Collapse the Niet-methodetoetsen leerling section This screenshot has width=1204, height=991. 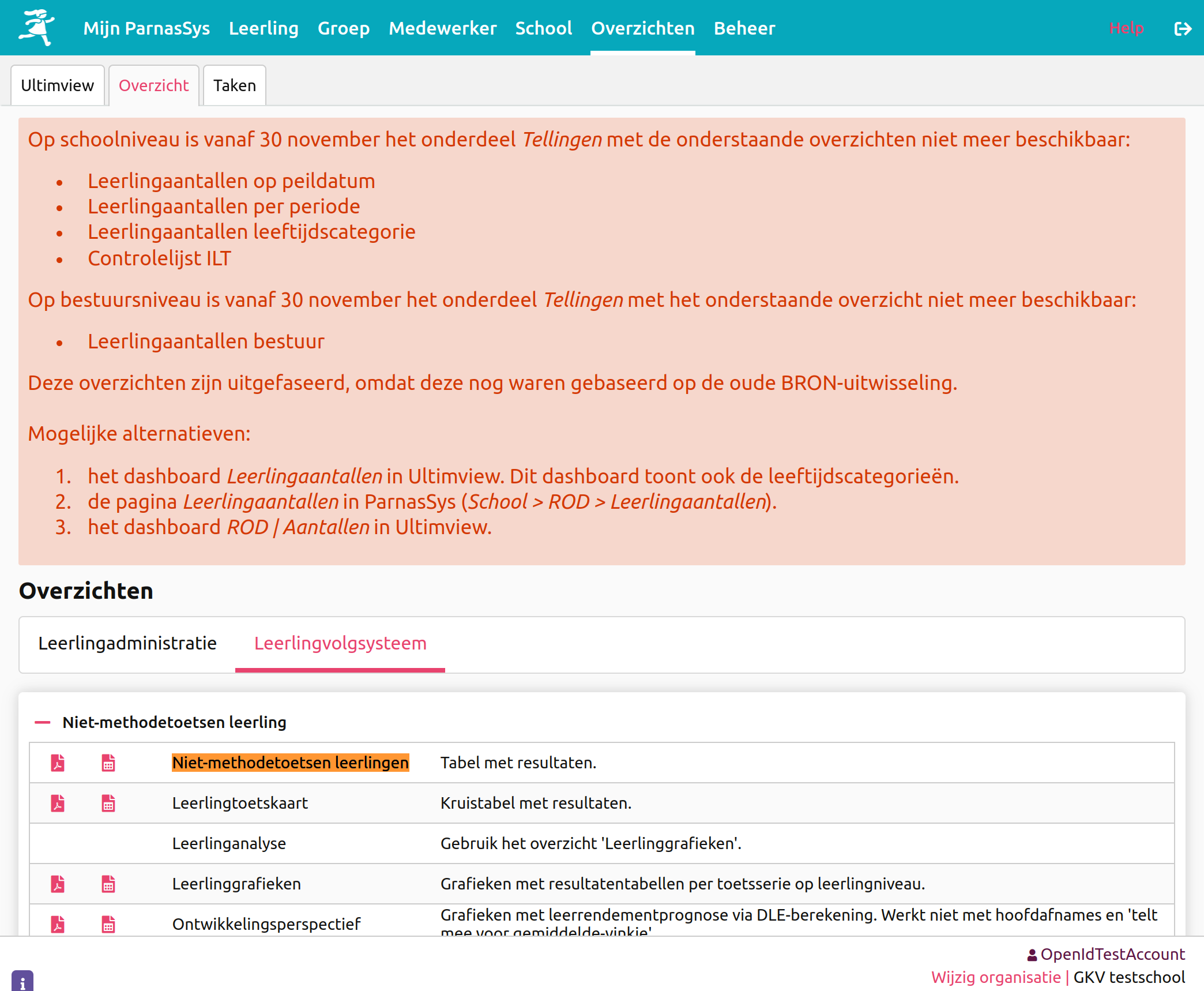[x=43, y=722]
